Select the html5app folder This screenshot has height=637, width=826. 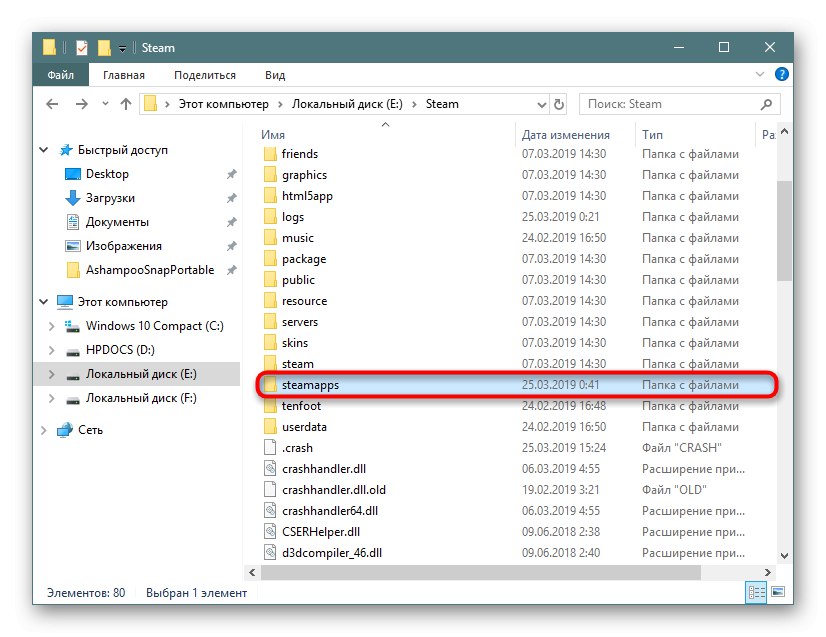point(307,196)
